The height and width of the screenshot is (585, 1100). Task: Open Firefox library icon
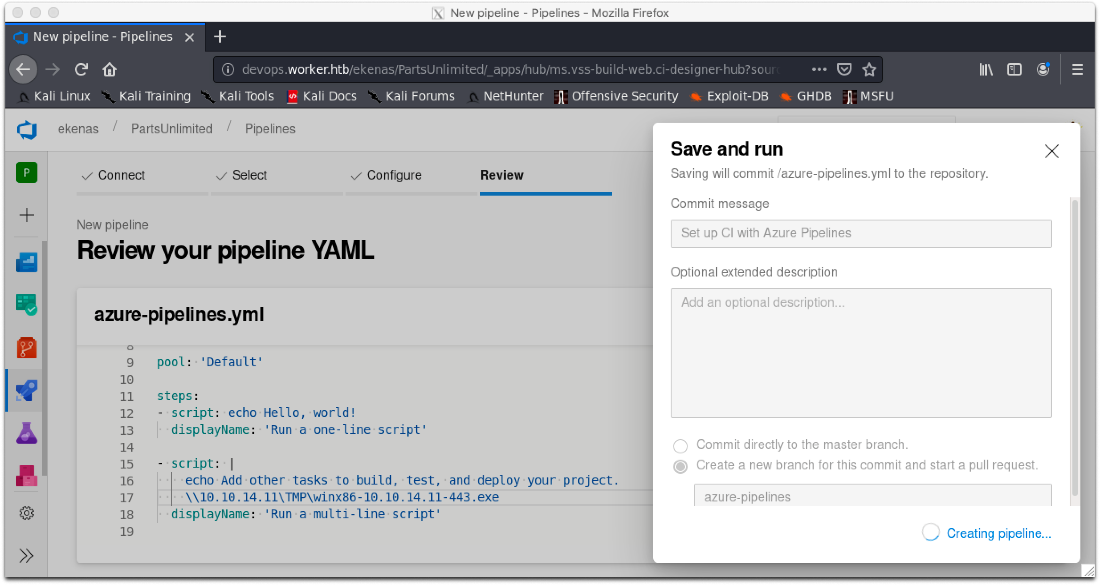click(986, 69)
